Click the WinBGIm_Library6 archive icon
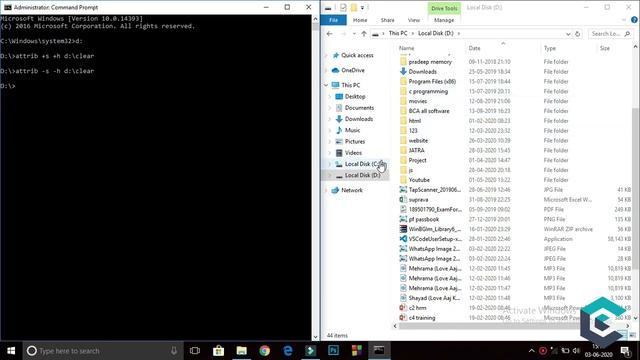The width and height of the screenshot is (640, 360). 403,229
